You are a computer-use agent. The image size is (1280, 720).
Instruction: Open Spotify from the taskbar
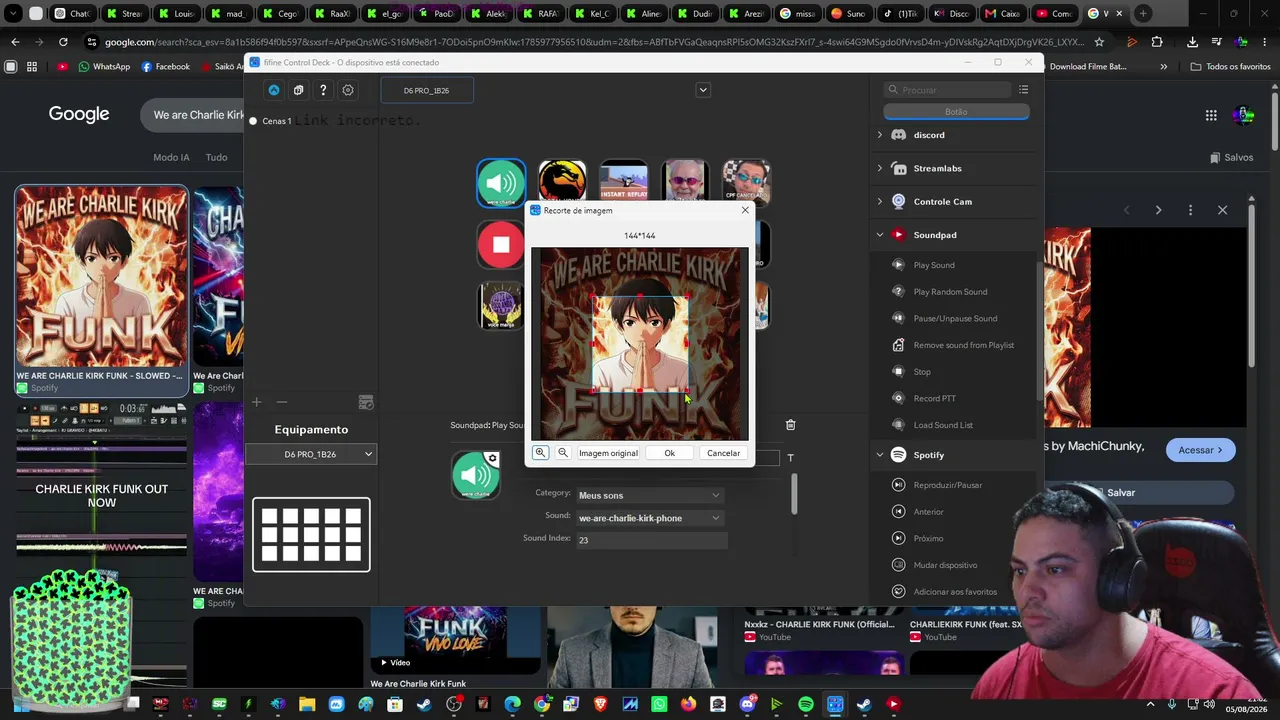point(806,704)
